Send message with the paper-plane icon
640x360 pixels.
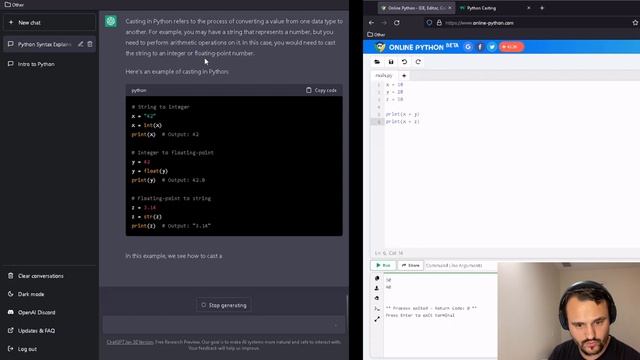336,325
